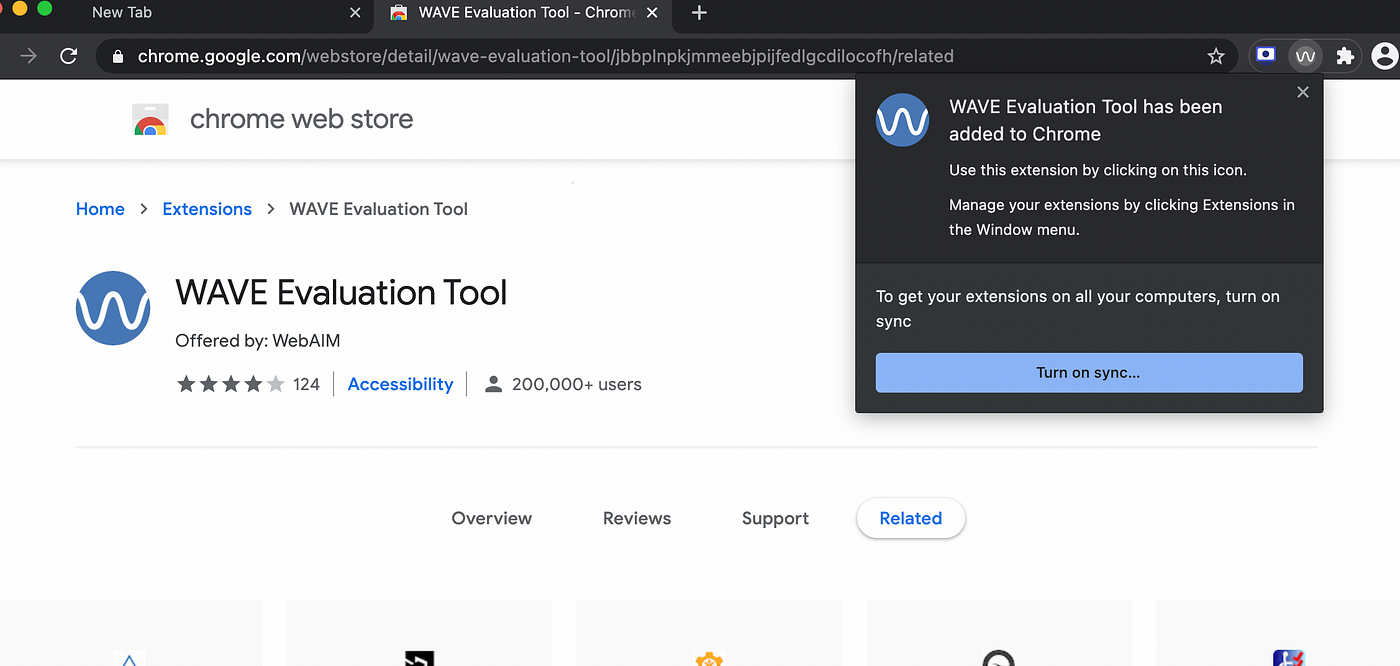Click the WAVE logo in the popup

coord(902,120)
